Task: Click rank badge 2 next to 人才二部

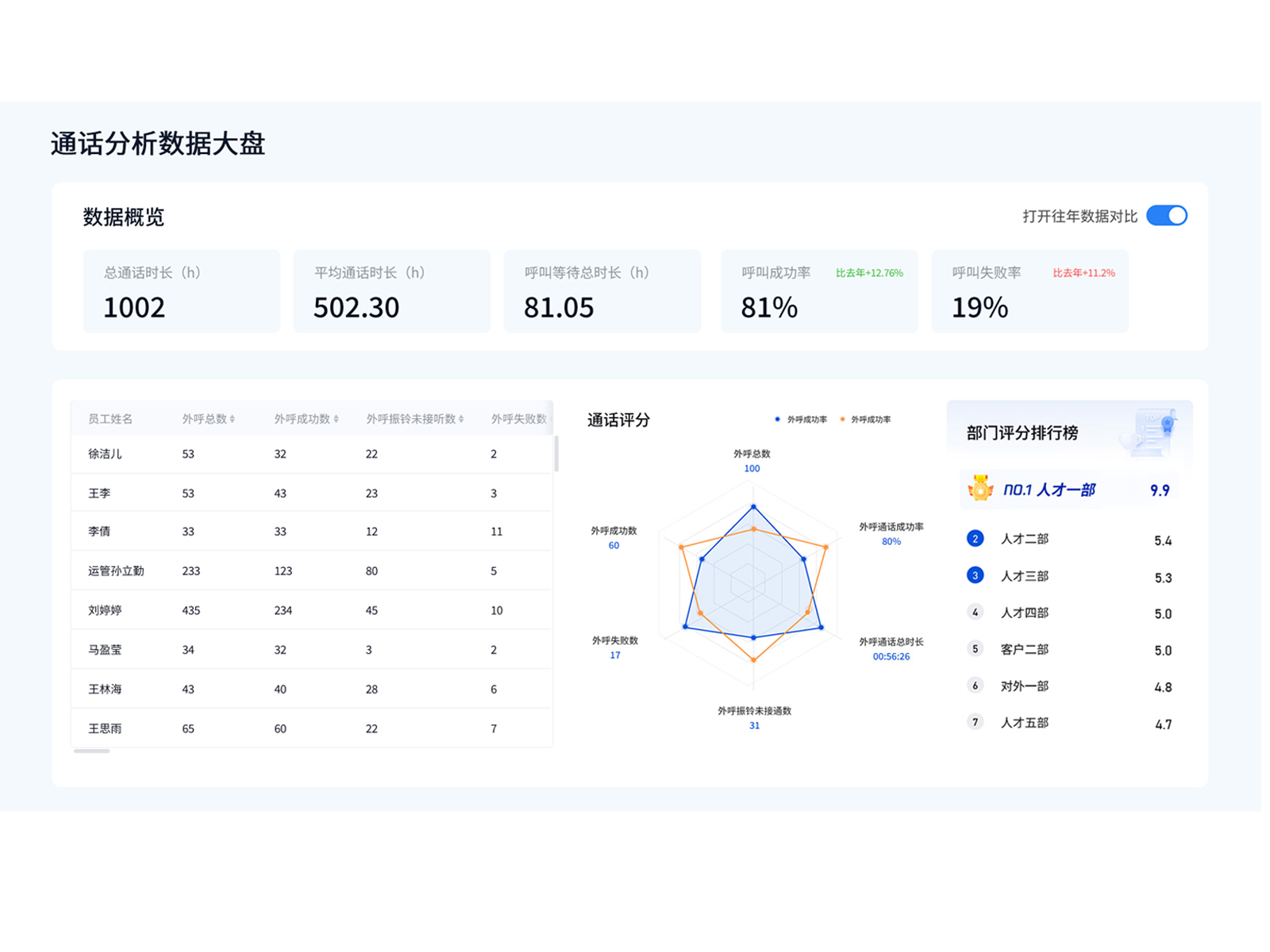Action: [x=976, y=539]
